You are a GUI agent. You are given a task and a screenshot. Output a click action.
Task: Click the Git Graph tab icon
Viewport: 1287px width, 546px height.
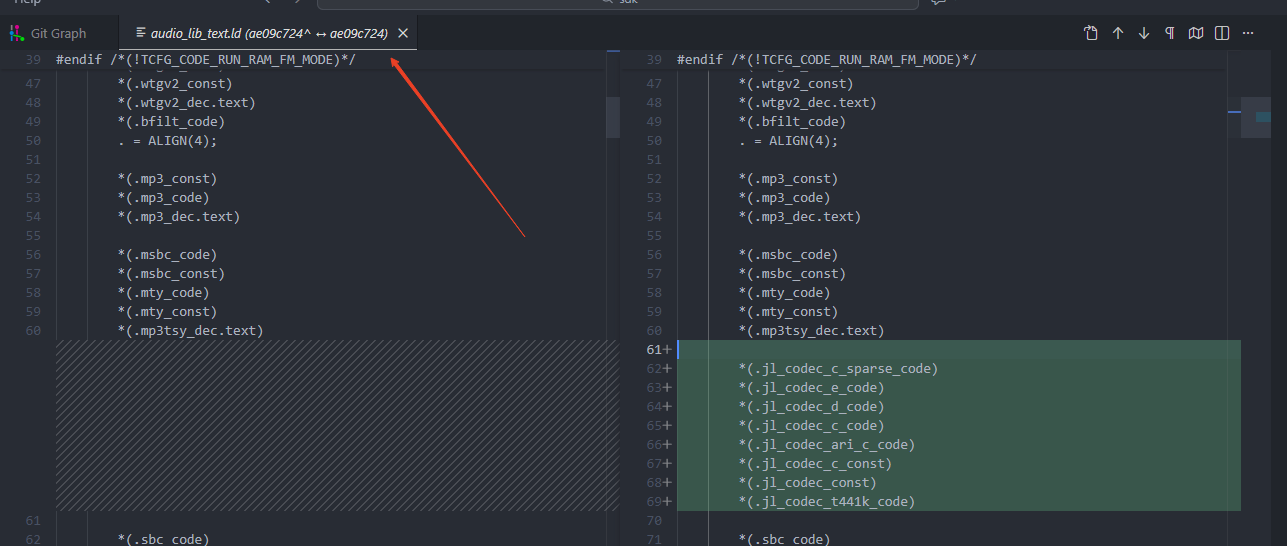tap(17, 33)
